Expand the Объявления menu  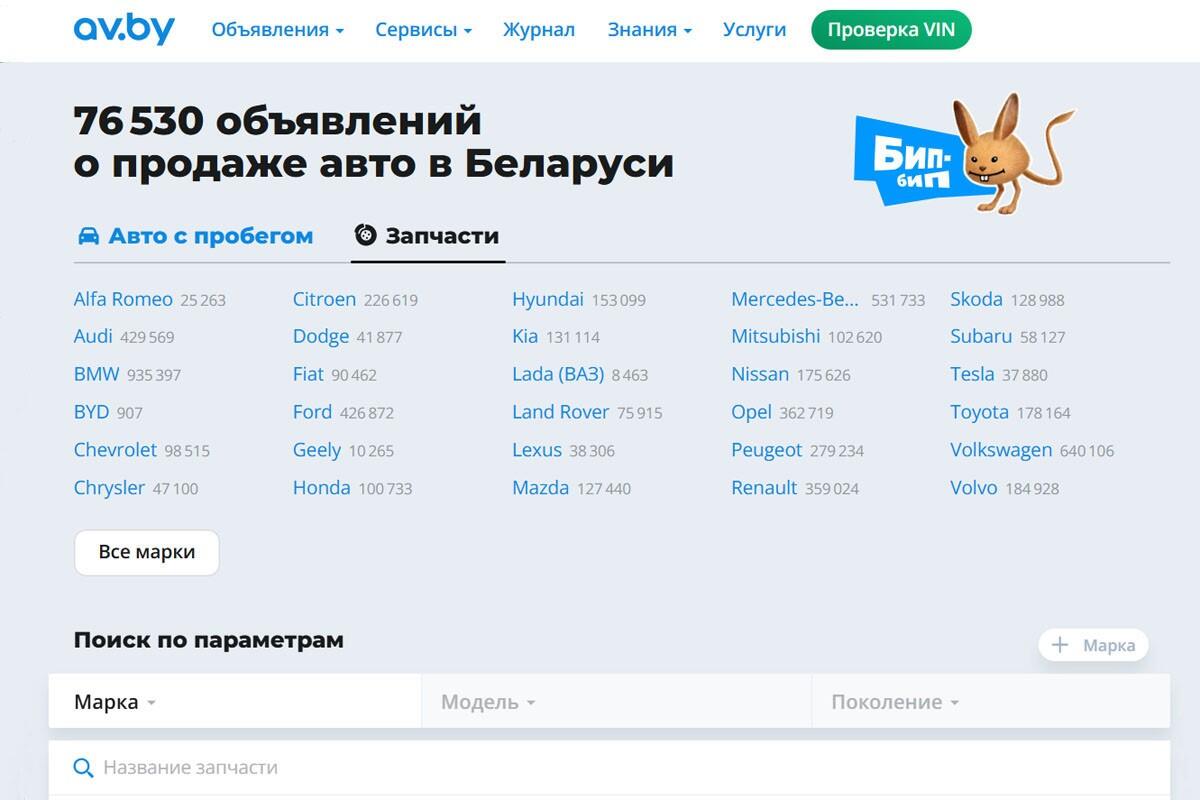pyautogui.click(x=277, y=30)
